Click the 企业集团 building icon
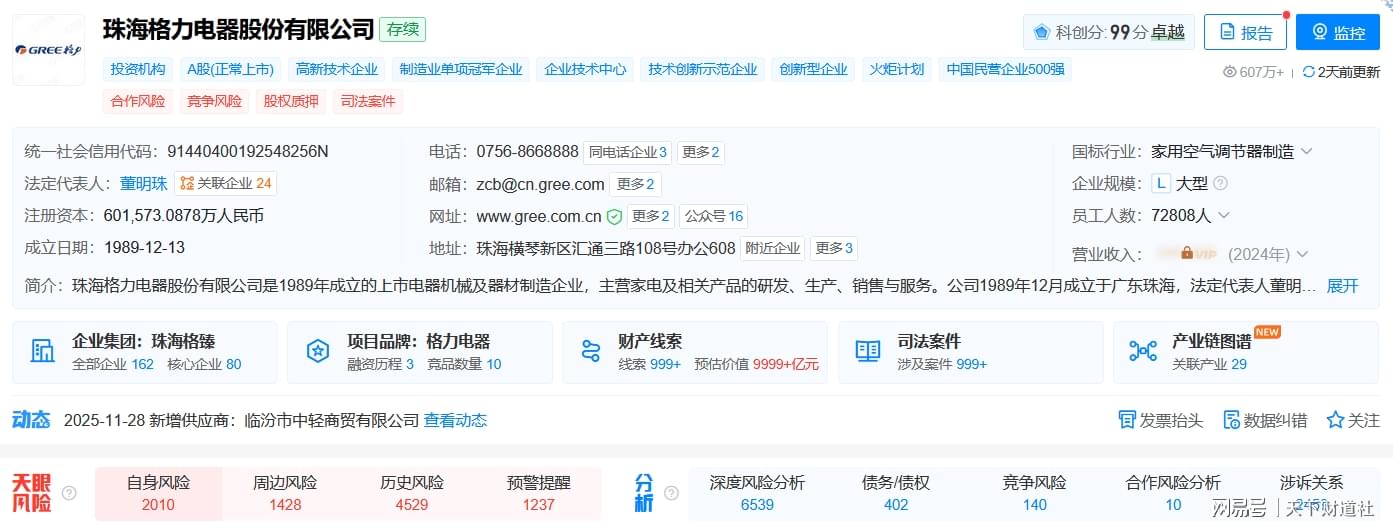 pyautogui.click(x=43, y=351)
